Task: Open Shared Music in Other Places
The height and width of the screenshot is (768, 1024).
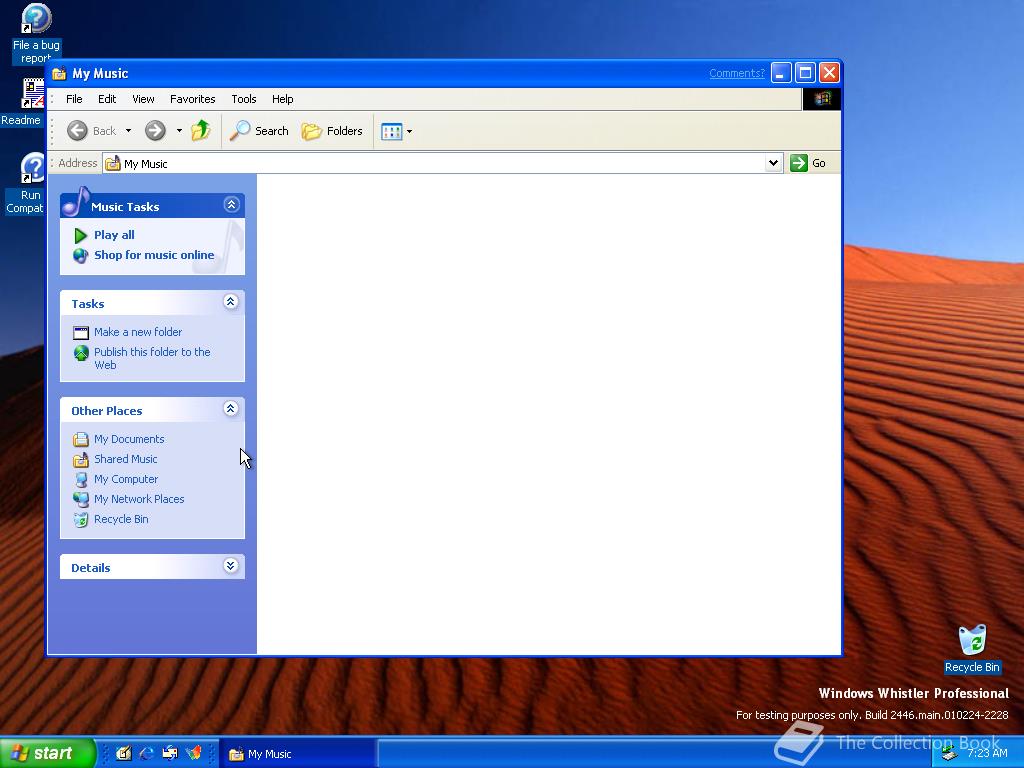Action: [x=125, y=459]
